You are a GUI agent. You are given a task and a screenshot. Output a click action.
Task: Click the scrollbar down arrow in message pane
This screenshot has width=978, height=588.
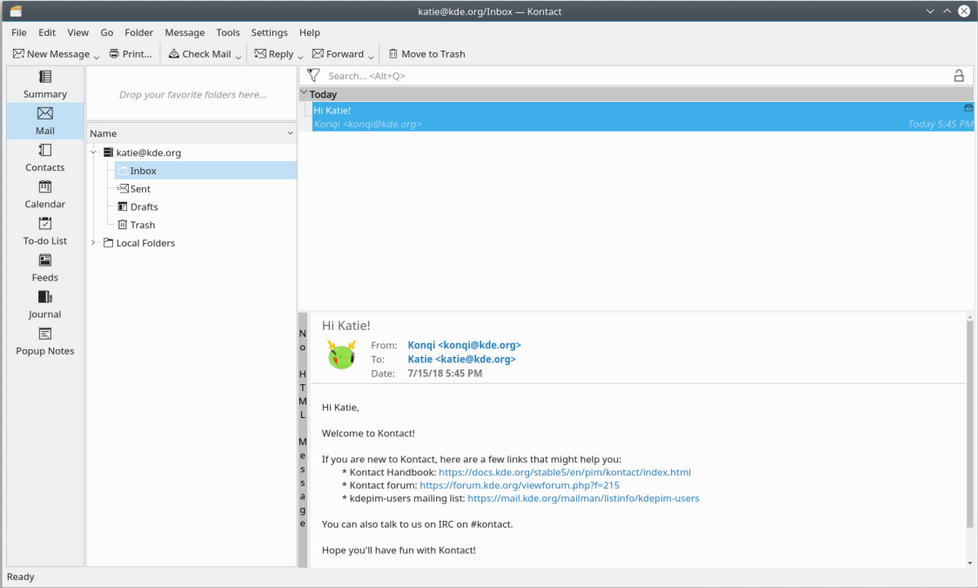970,563
